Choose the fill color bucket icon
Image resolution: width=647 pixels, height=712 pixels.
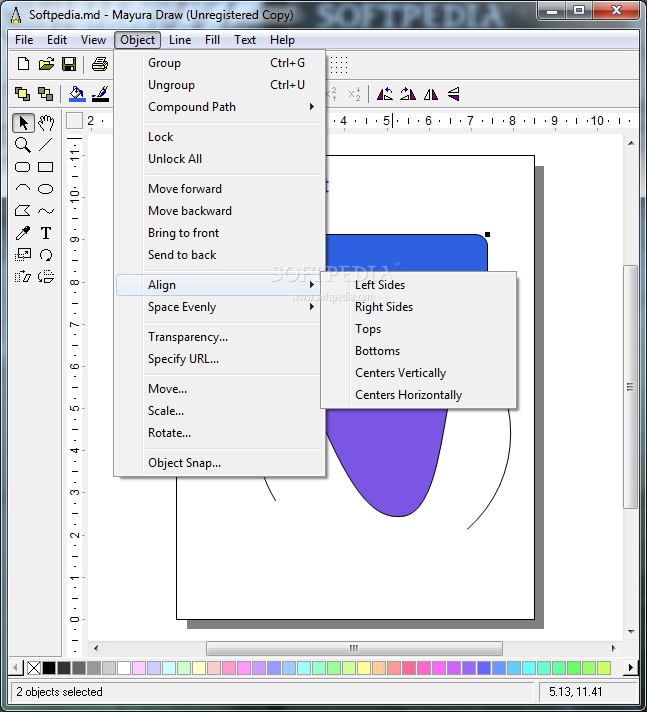77,94
